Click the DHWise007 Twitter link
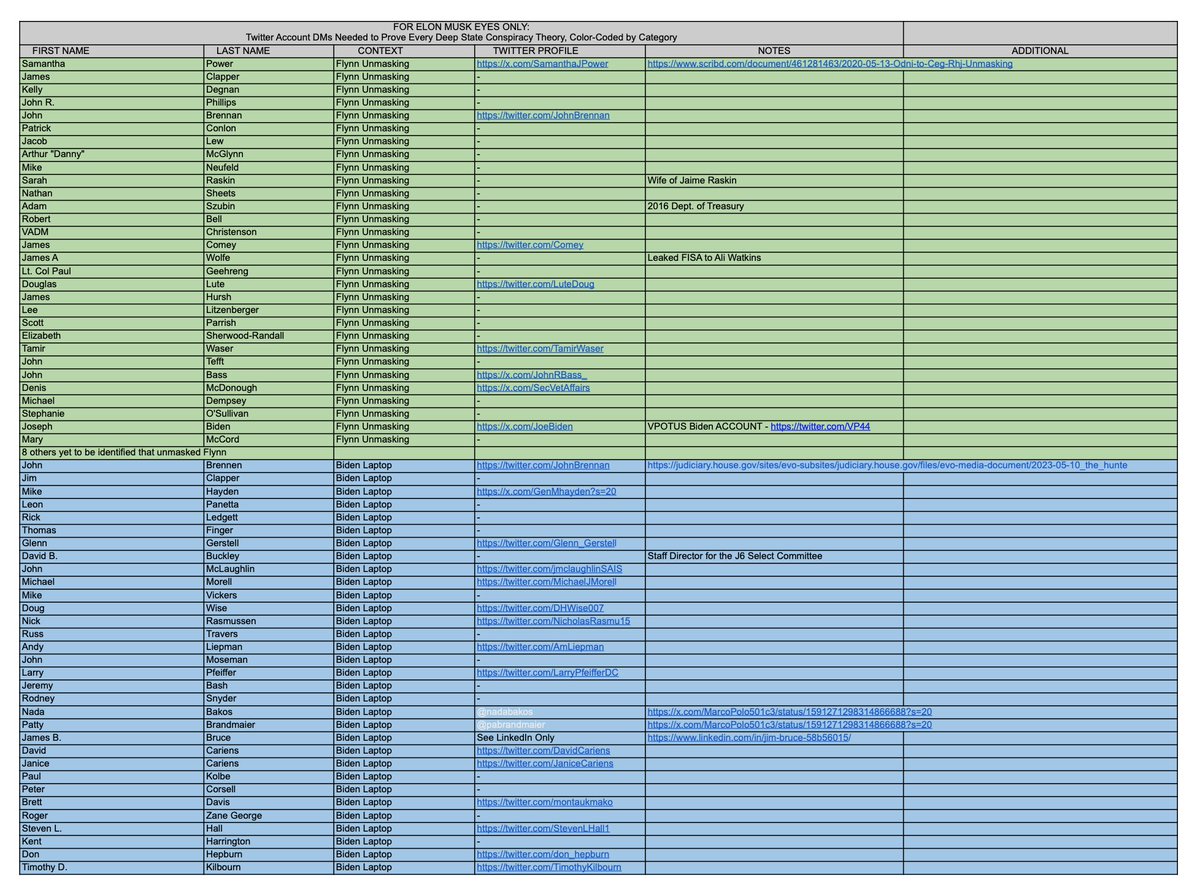This screenshot has width=1200, height=885. pos(540,608)
